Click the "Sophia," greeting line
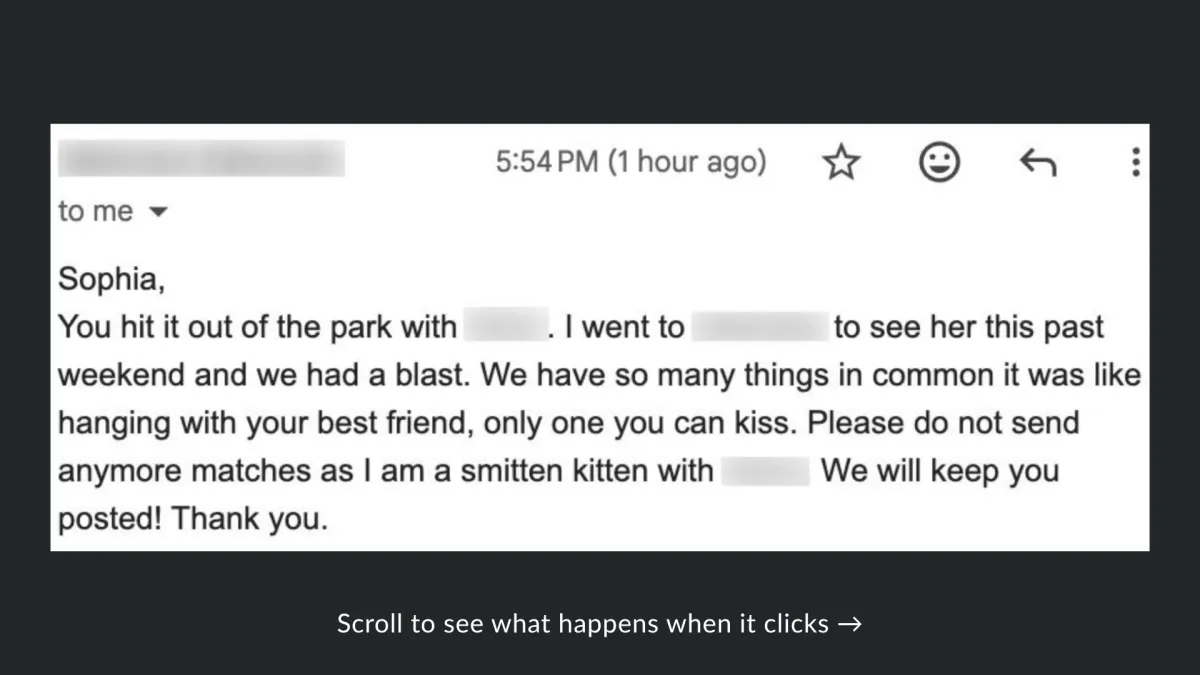1200x675 pixels. (110, 279)
